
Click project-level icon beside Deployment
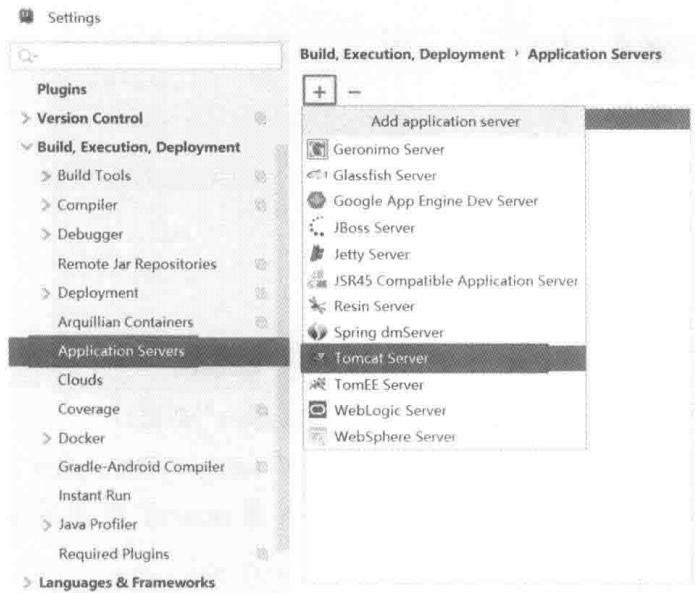[x=261, y=293]
